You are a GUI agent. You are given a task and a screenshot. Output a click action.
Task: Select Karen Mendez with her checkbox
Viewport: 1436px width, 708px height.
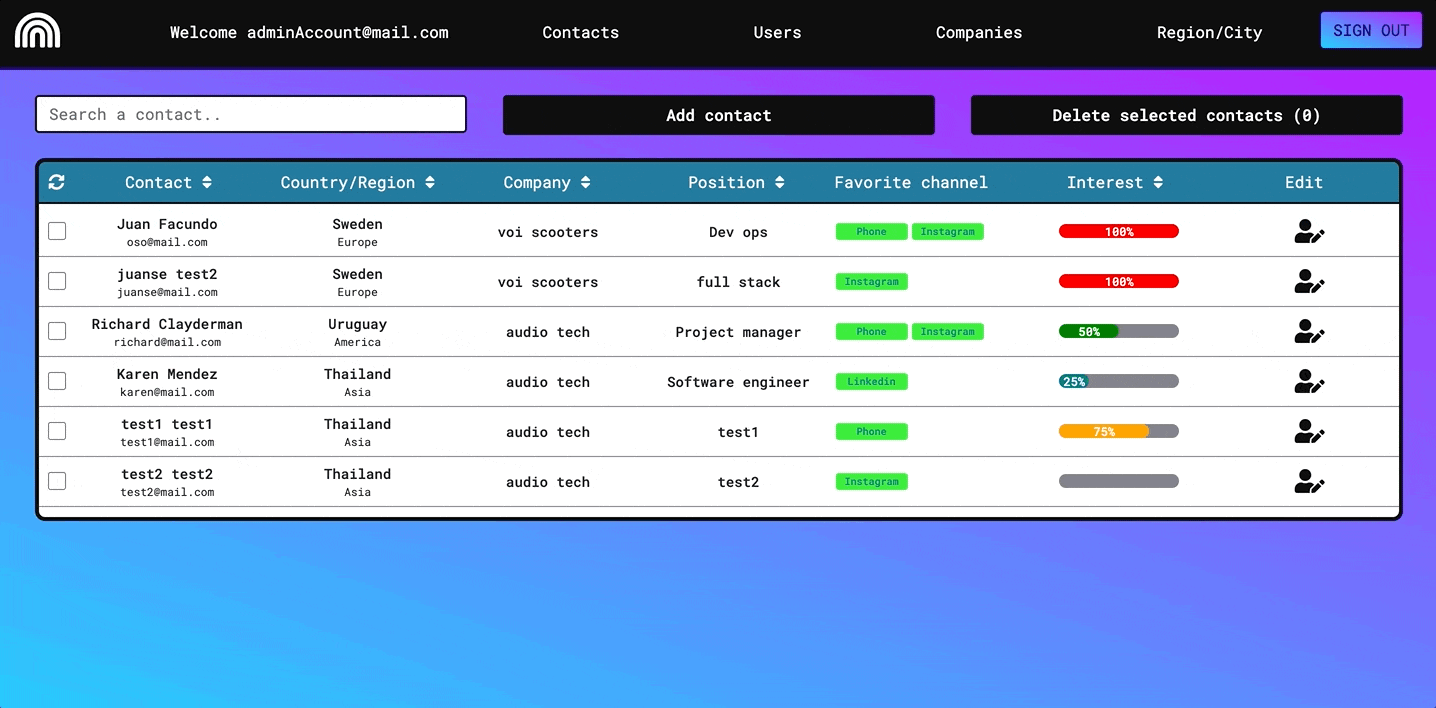click(x=57, y=381)
